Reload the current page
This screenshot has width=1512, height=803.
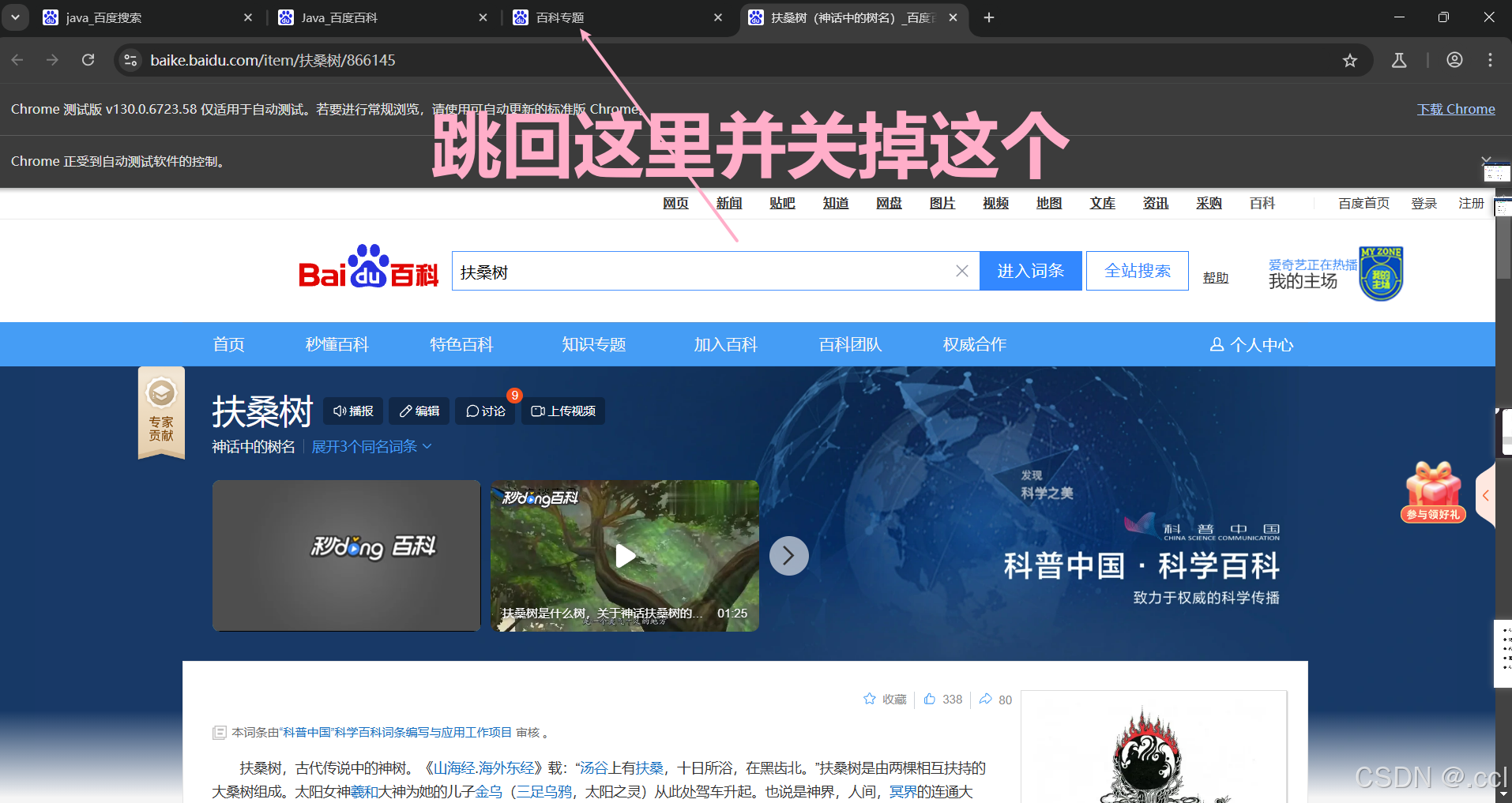(x=88, y=60)
